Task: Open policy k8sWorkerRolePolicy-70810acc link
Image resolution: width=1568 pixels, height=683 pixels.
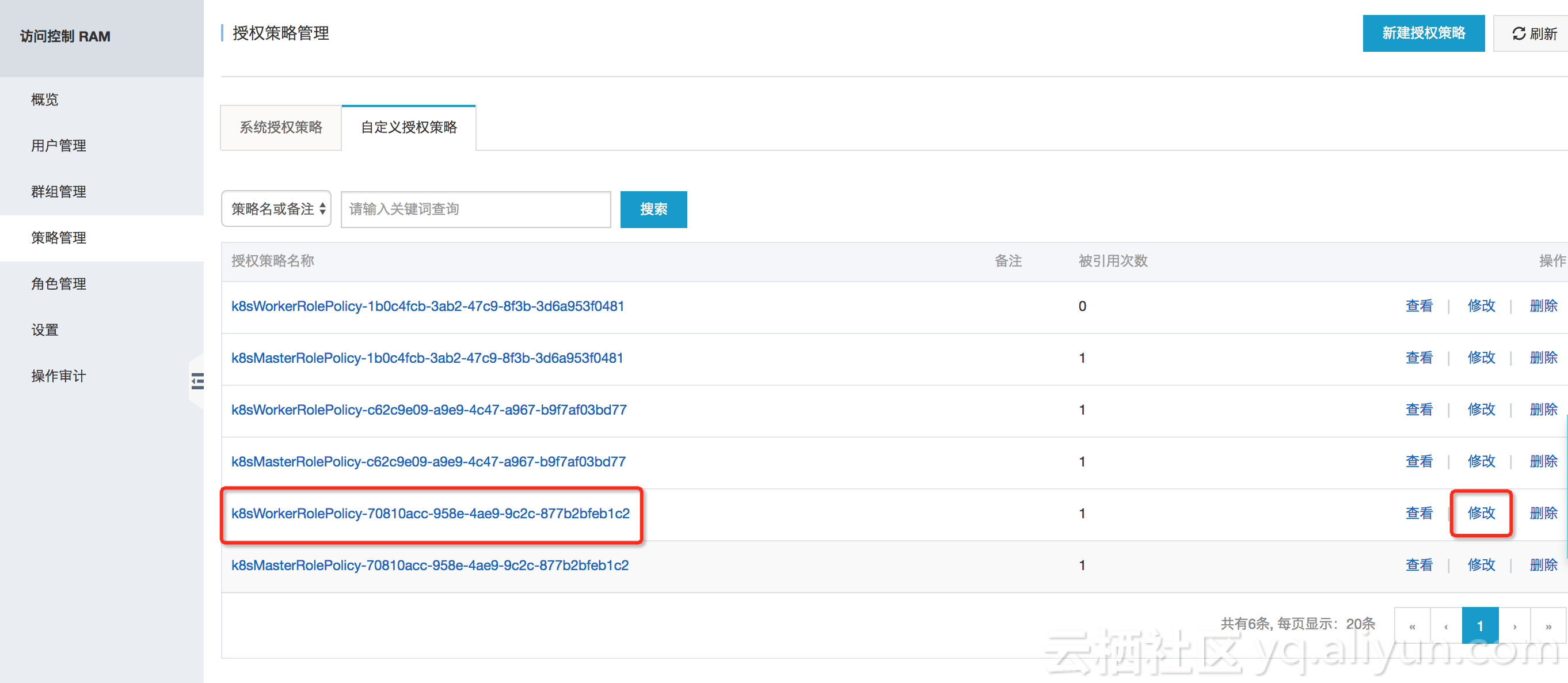Action: click(x=431, y=513)
